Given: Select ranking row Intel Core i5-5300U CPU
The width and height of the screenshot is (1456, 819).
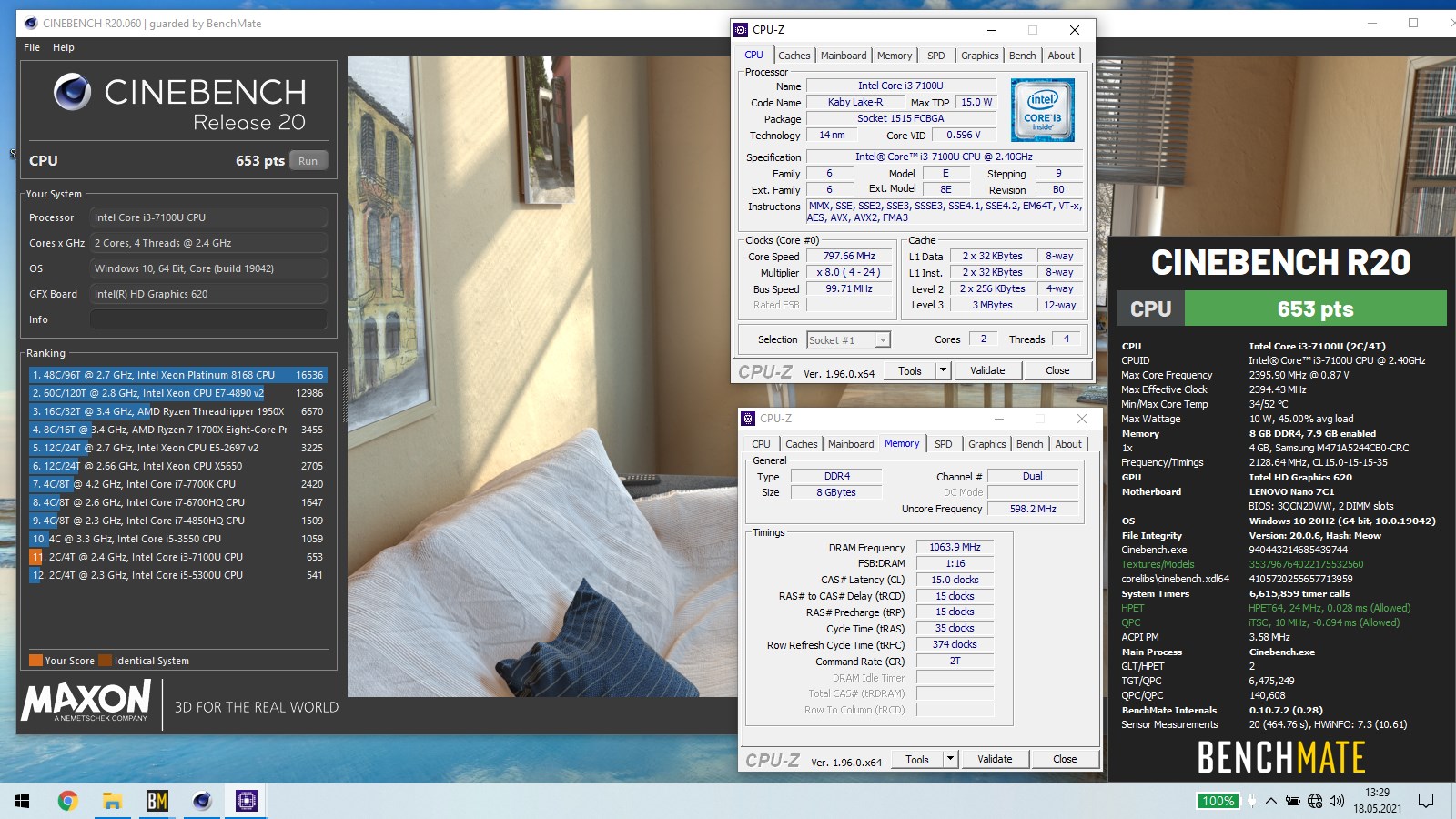Looking at the screenshot, I should click(x=178, y=575).
